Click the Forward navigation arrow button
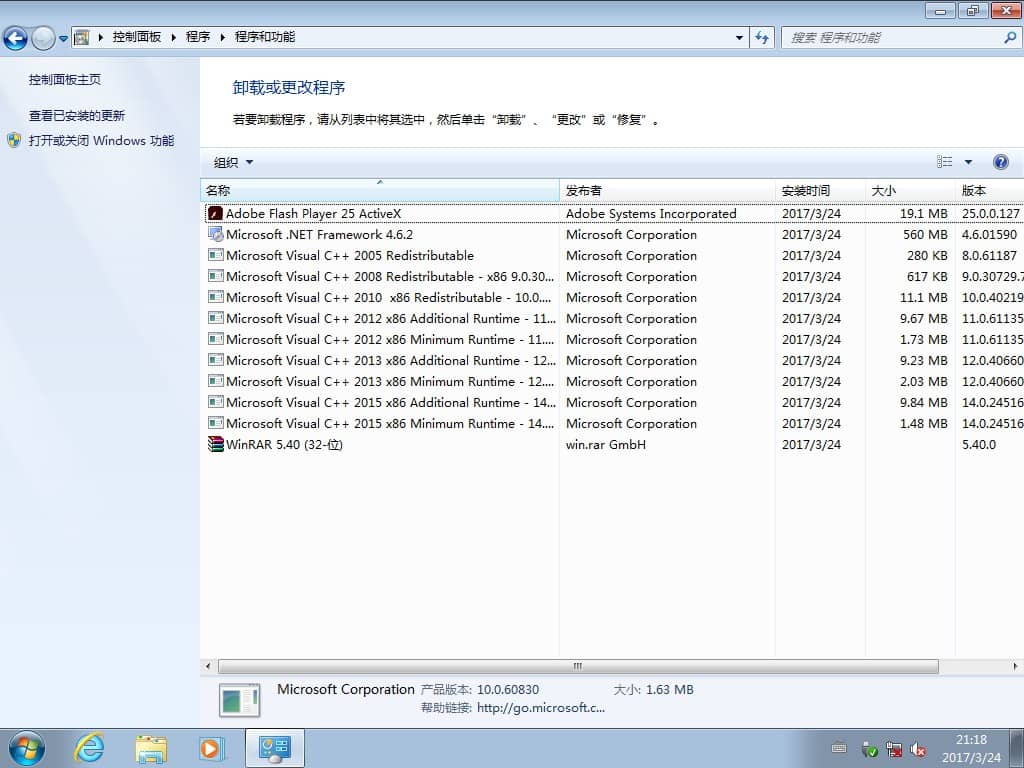This screenshot has width=1024, height=768. 43,38
